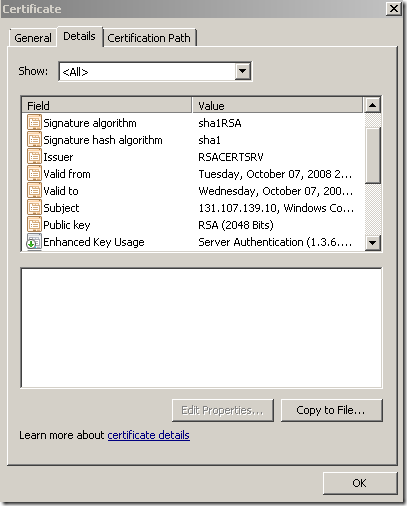The width and height of the screenshot is (407, 506).
Task: Click the value 'RSACERTSRV'
Action: coord(231,157)
